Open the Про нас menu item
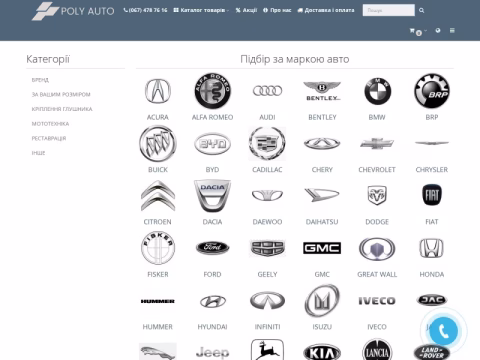This screenshot has height=360, width=480. (277, 10)
